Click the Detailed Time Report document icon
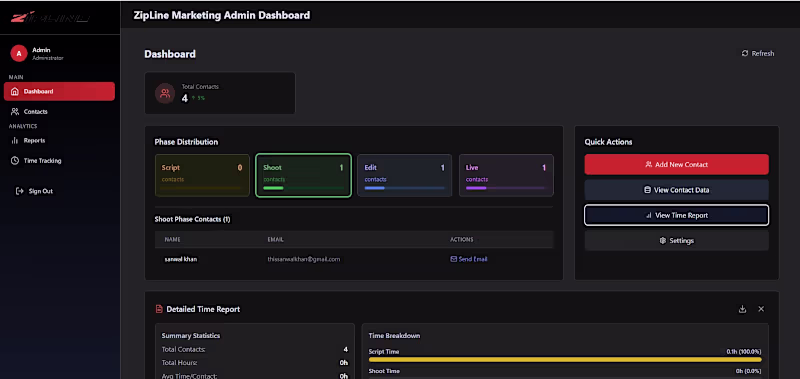The image size is (800, 379). coord(159,309)
